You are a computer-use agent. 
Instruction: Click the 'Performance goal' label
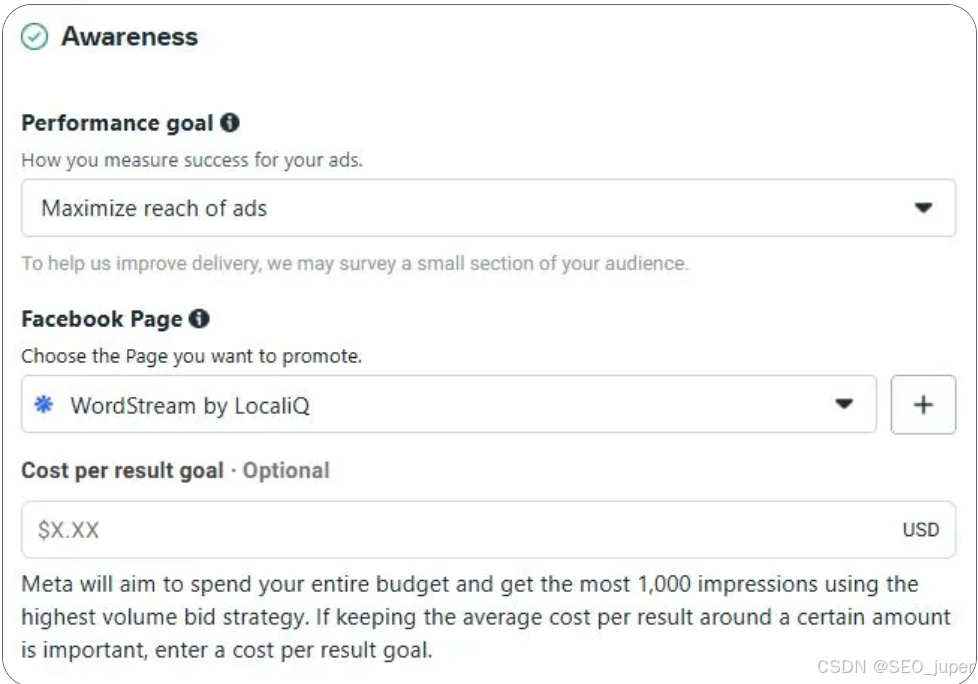click(x=117, y=123)
